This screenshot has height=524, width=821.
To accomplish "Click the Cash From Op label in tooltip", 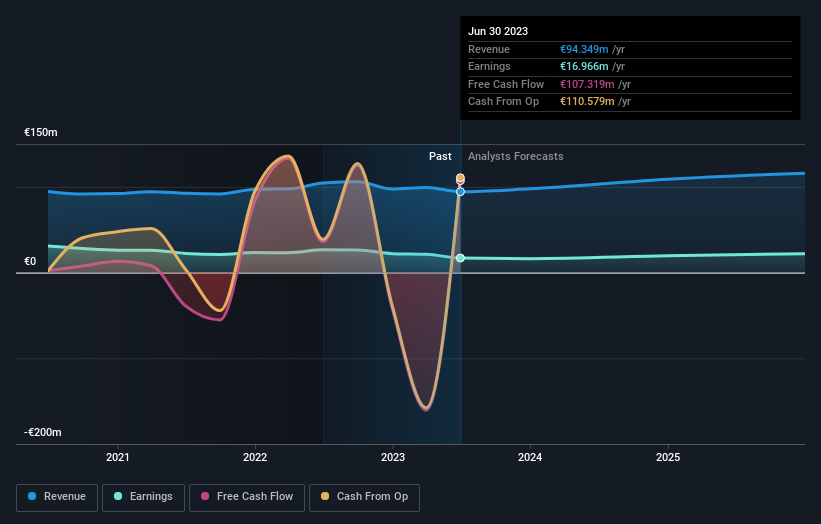I will [x=504, y=102].
